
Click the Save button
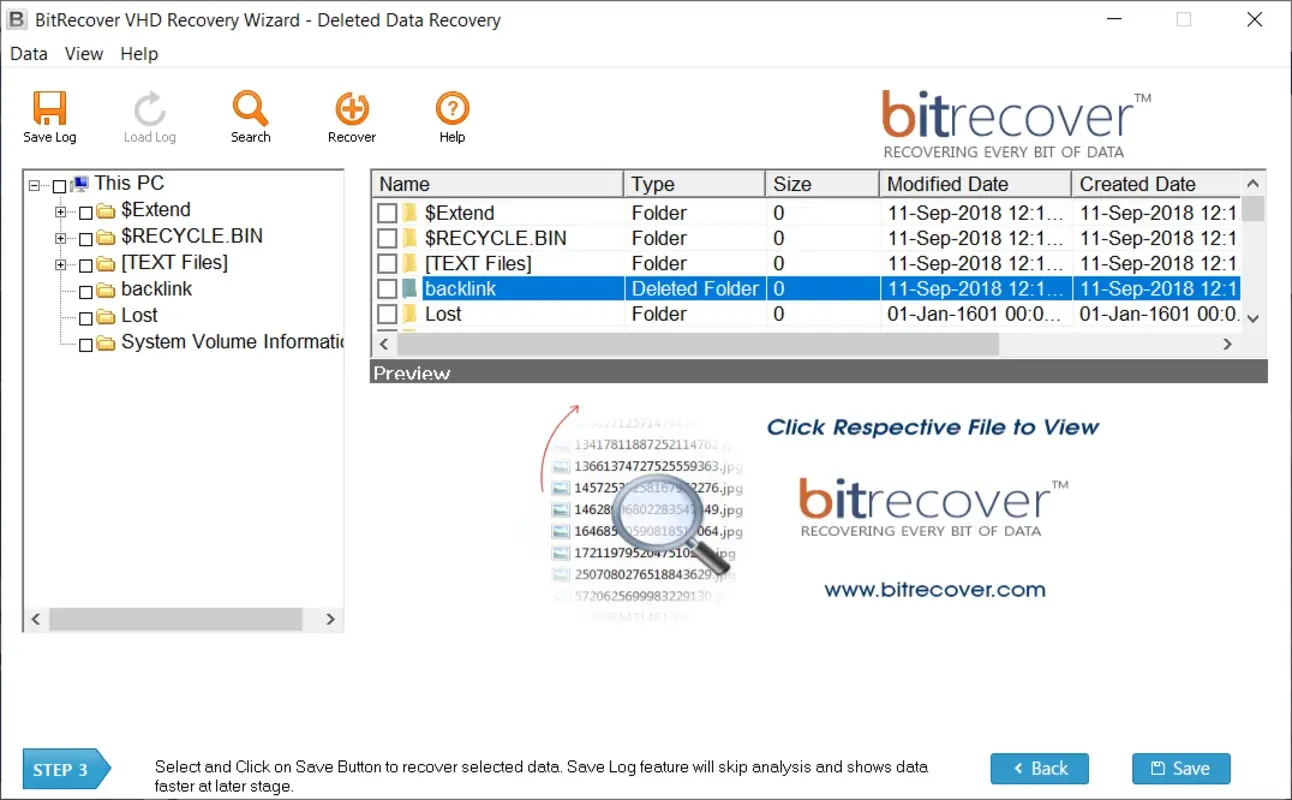click(x=1181, y=768)
